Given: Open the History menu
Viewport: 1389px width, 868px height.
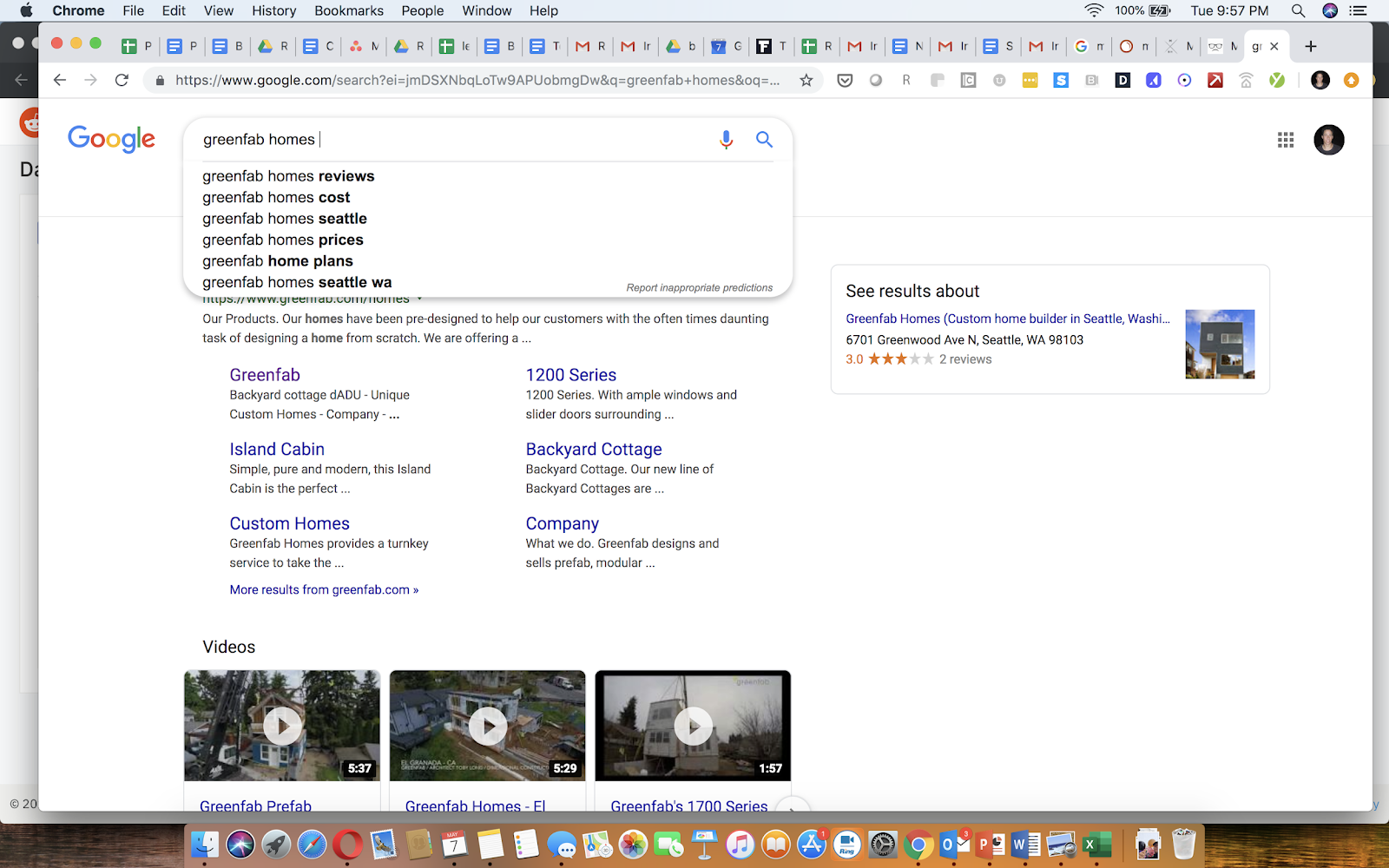Looking at the screenshot, I should [274, 10].
